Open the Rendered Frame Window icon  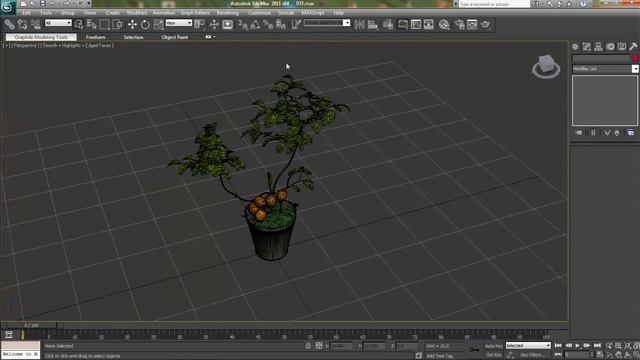pyautogui.click(x=472, y=24)
